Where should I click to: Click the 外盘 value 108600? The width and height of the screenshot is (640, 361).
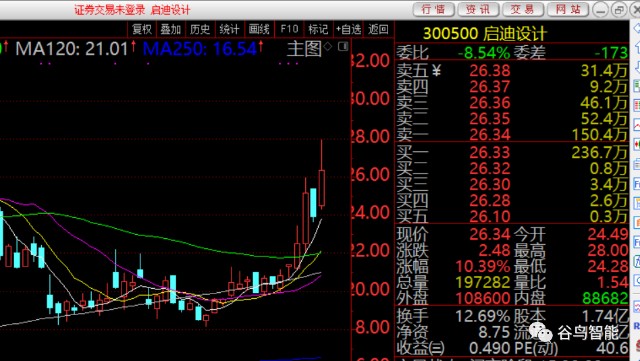482,298
